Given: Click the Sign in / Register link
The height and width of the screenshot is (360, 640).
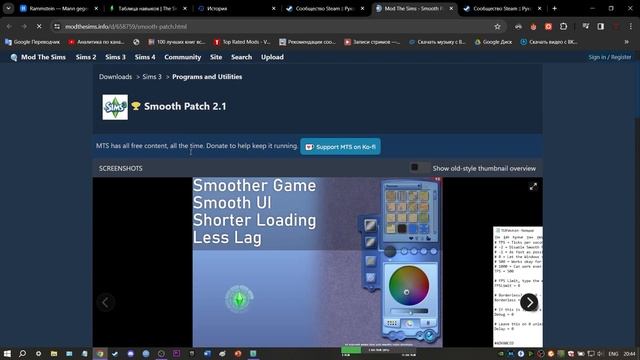Looking at the screenshot, I should tap(609, 57).
